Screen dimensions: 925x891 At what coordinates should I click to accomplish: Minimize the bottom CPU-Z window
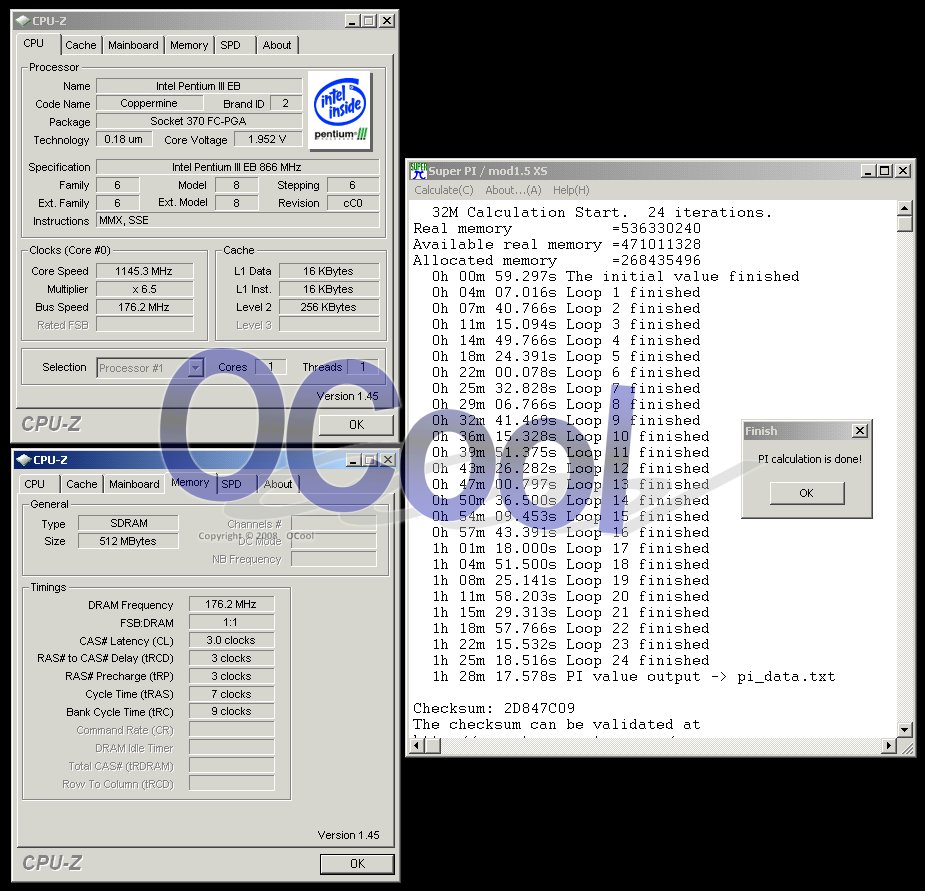tap(353, 460)
